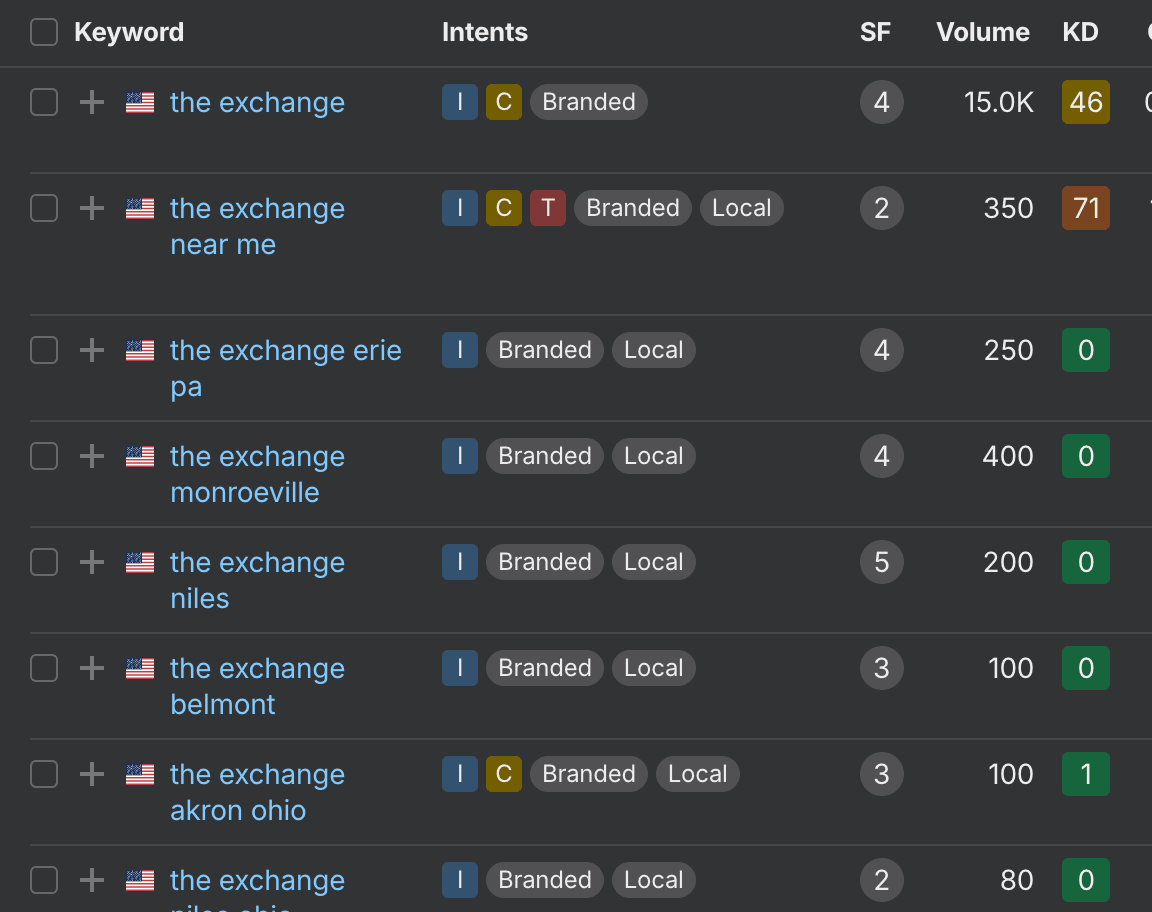Image resolution: width=1152 pixels, height=912 pixels.
Task: Add 'the exchange near me' using plus icon
Action: (x=92, y=208)
